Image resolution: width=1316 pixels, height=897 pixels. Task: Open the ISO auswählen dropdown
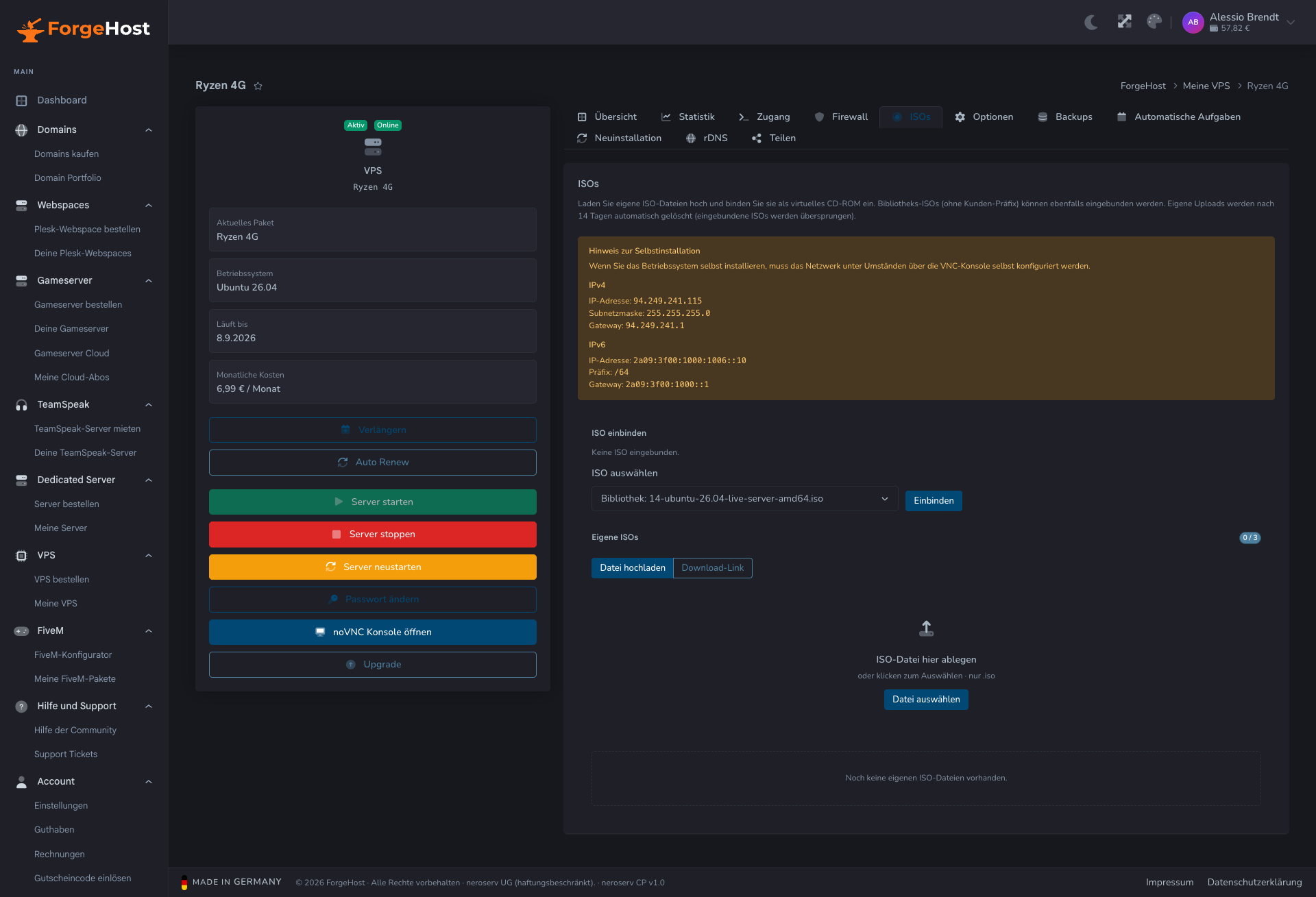click(744, 499)
